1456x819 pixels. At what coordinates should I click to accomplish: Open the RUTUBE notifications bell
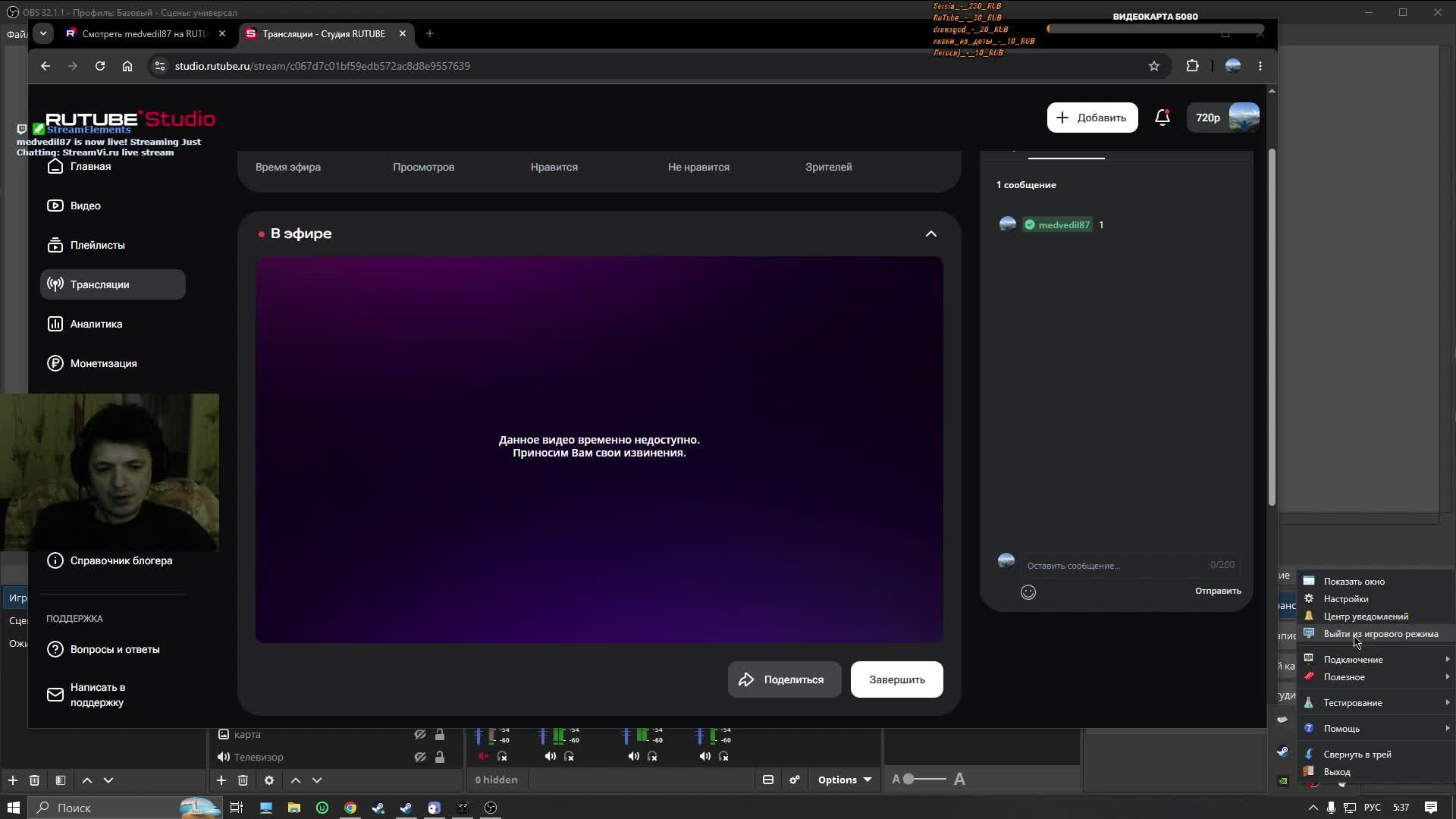pos(1163,118)
